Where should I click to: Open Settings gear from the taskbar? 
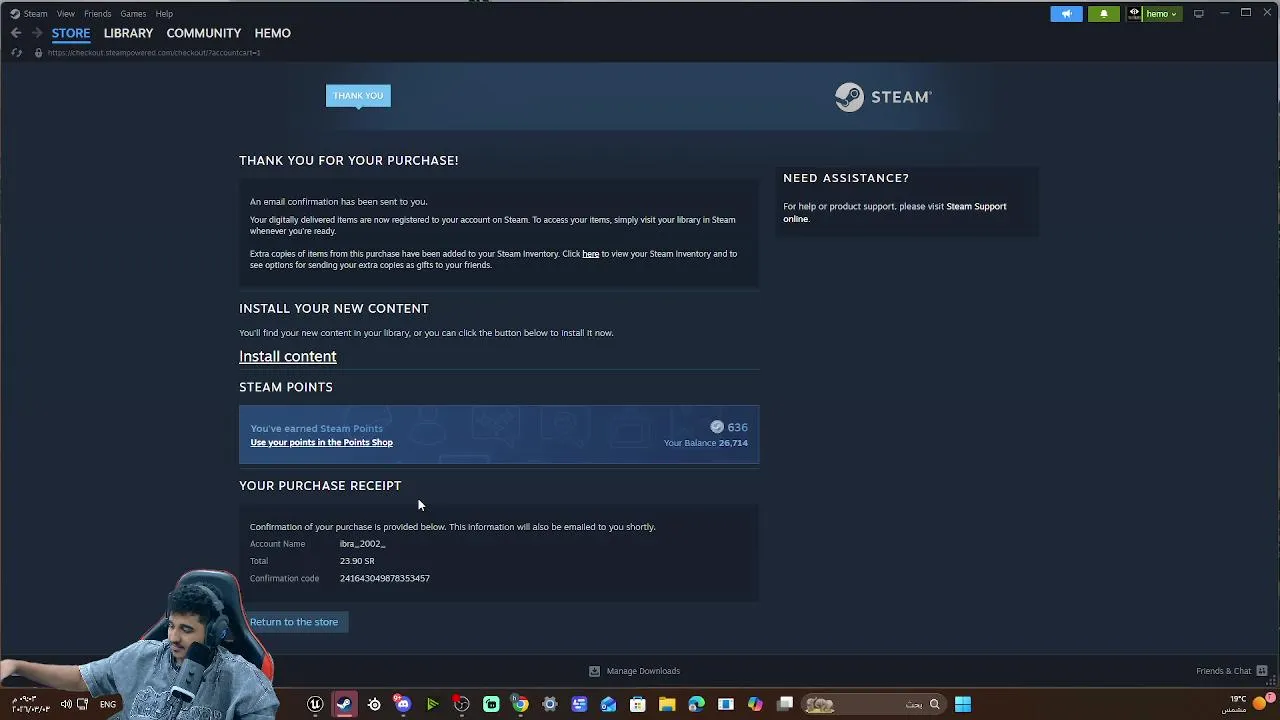[x=550, y=705]
